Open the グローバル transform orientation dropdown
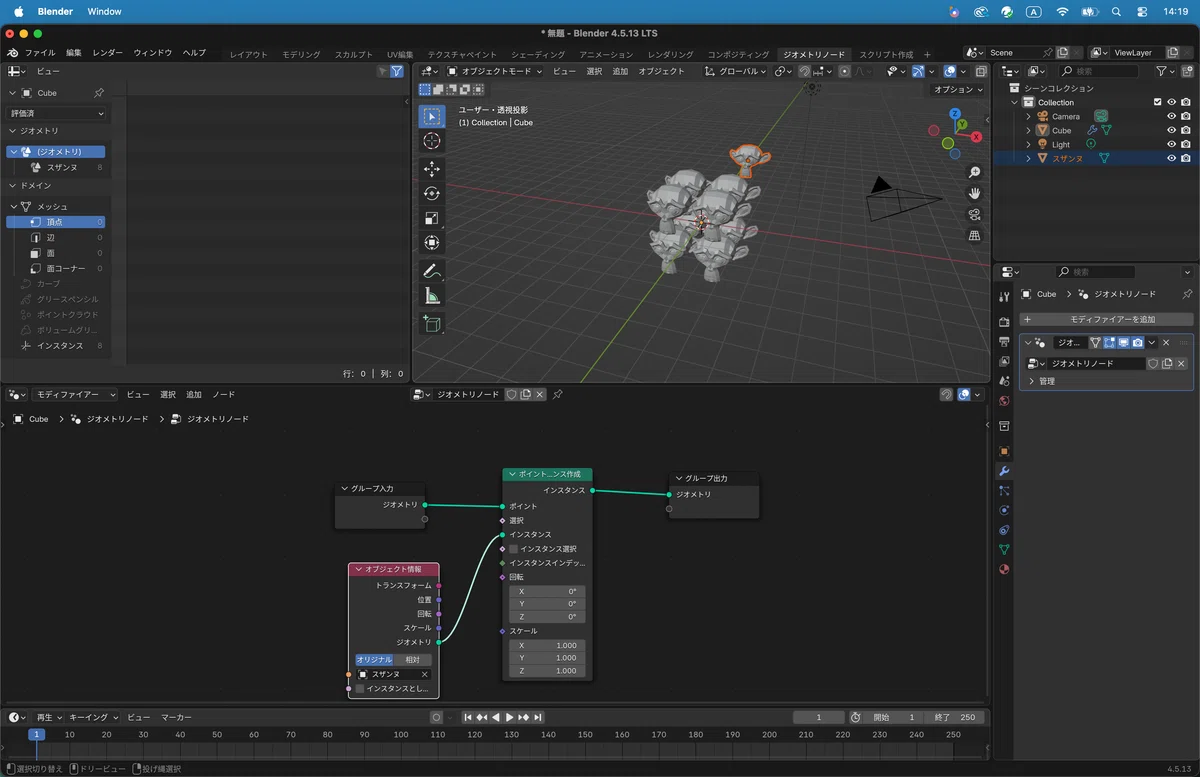 735,71
